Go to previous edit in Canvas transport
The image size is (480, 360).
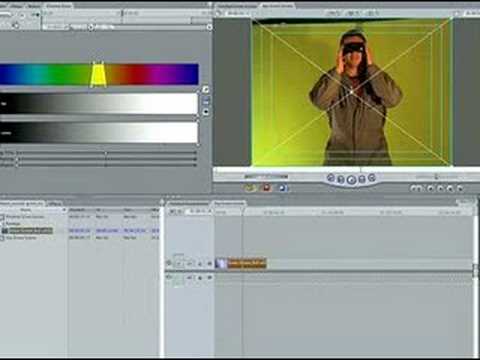(330, 178)
